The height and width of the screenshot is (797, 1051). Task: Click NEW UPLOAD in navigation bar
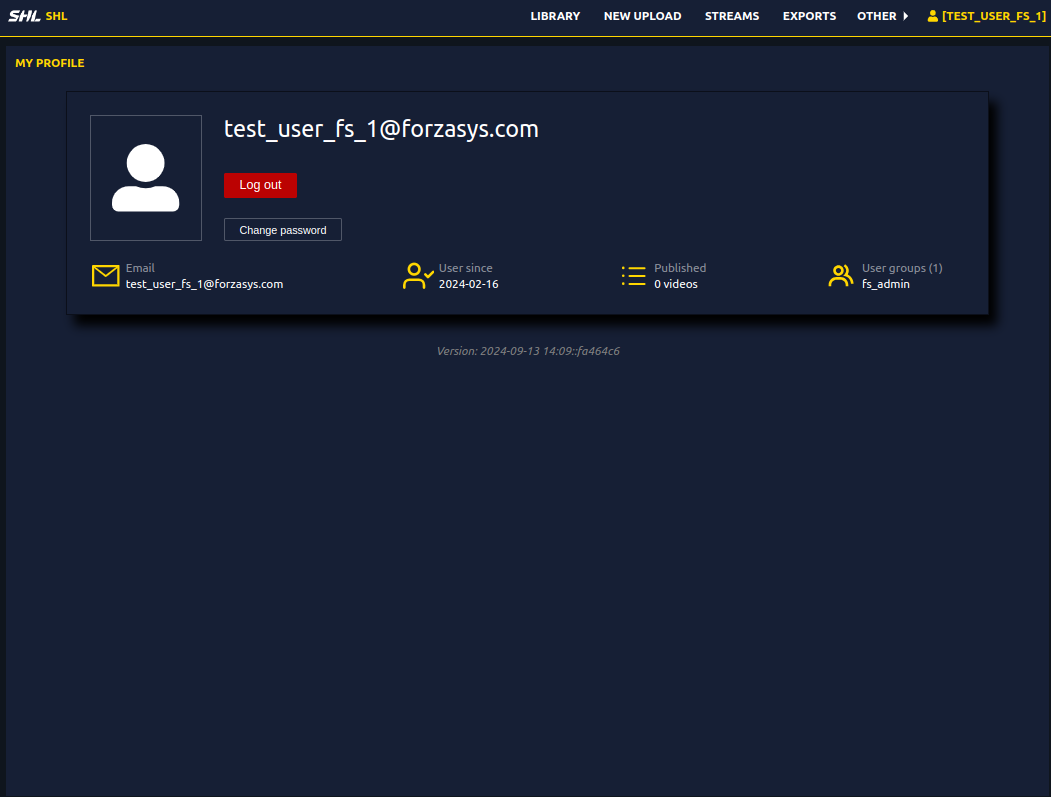(642, 16)
